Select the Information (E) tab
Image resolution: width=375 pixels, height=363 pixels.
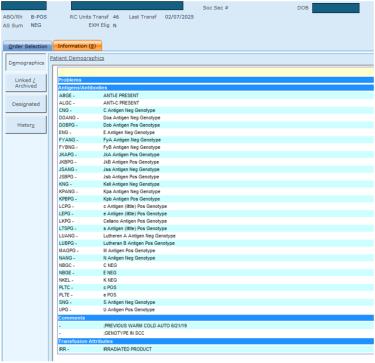coord(77,46)
